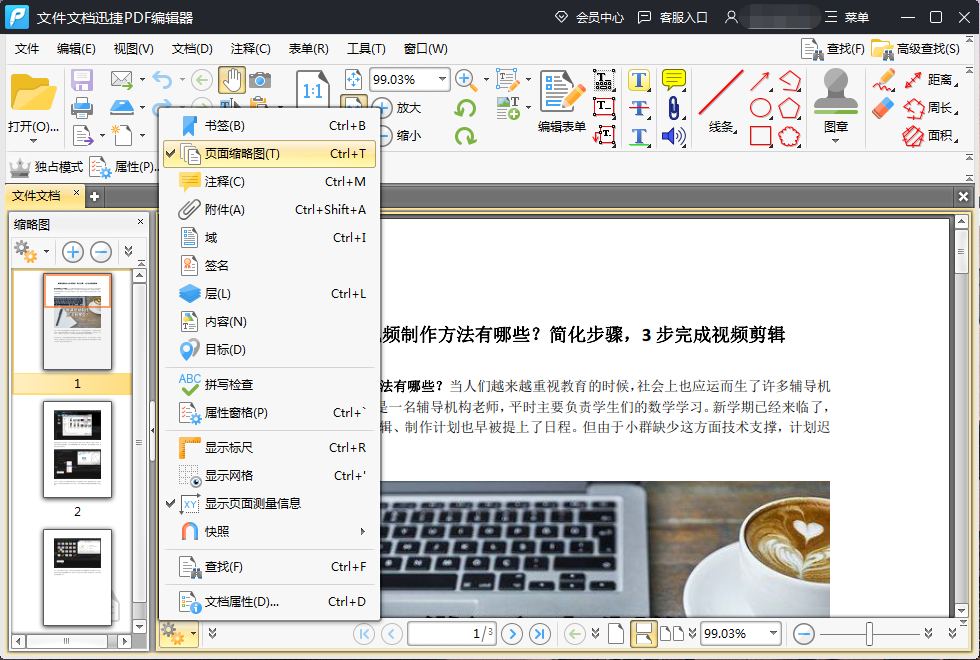Screen dimensions: 980x660
Task: Set actual size with the 1:1 icon
Action: [x=312, y=91]
